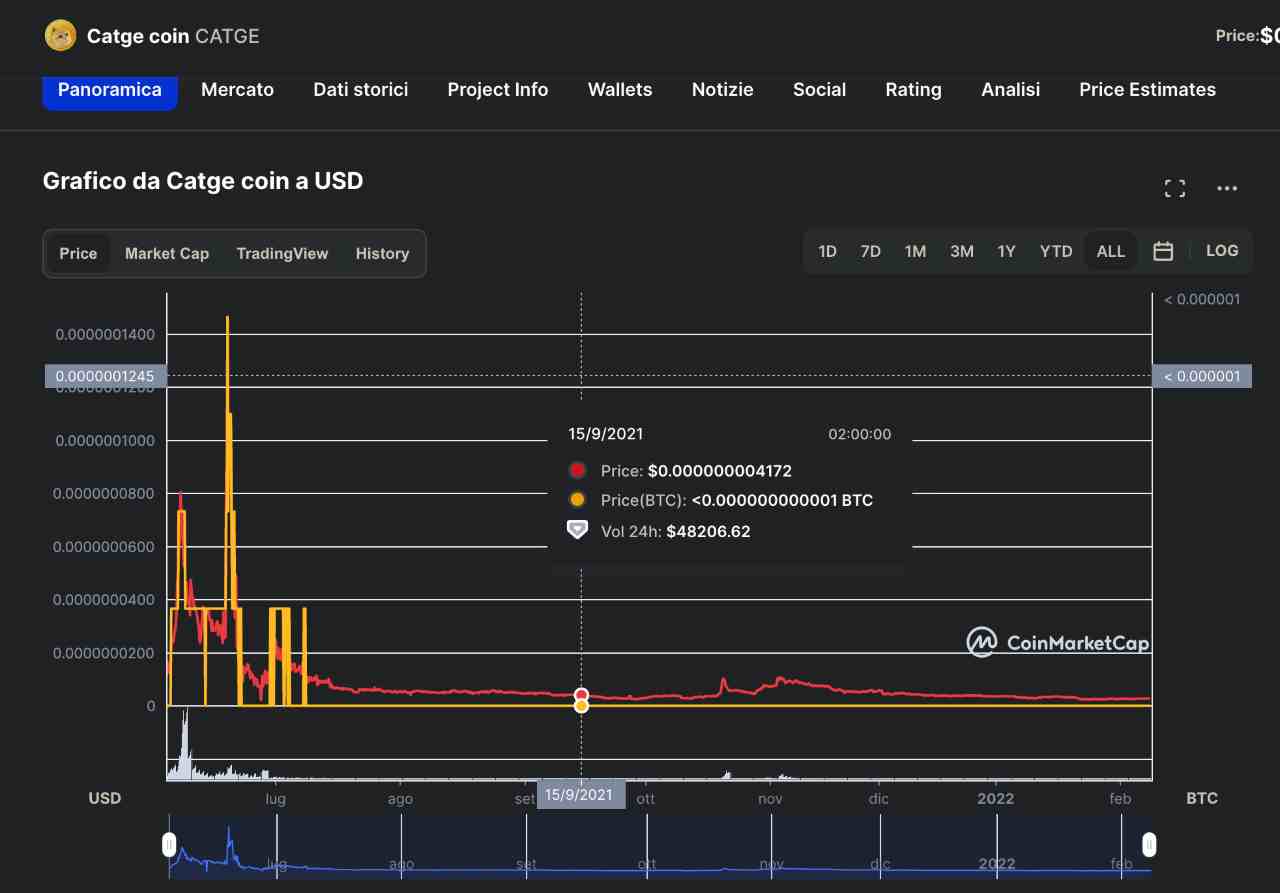This screenshot has height=893, width=1280.
Task: Toggle LOG scale on the chart
Action: point(1222,251)
